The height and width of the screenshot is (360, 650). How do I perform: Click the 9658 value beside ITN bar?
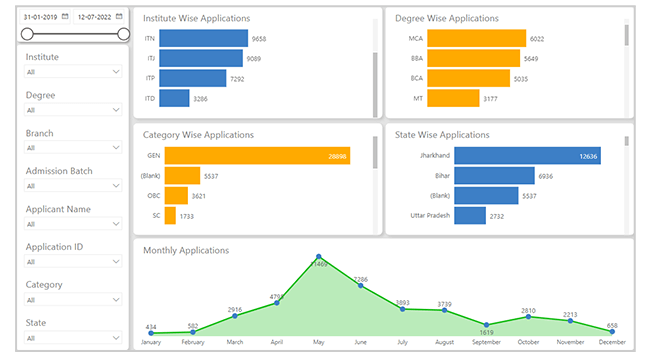(259, 39)
